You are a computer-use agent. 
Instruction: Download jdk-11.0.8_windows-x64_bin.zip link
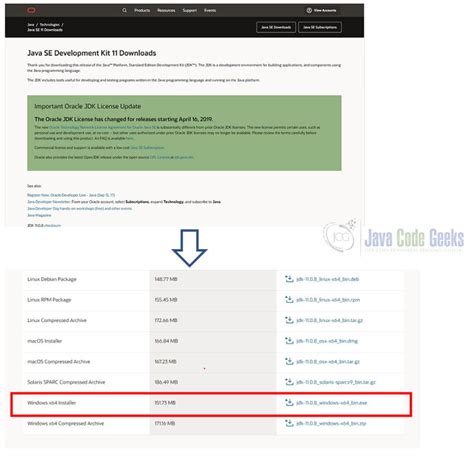click(x=331, y=423)
